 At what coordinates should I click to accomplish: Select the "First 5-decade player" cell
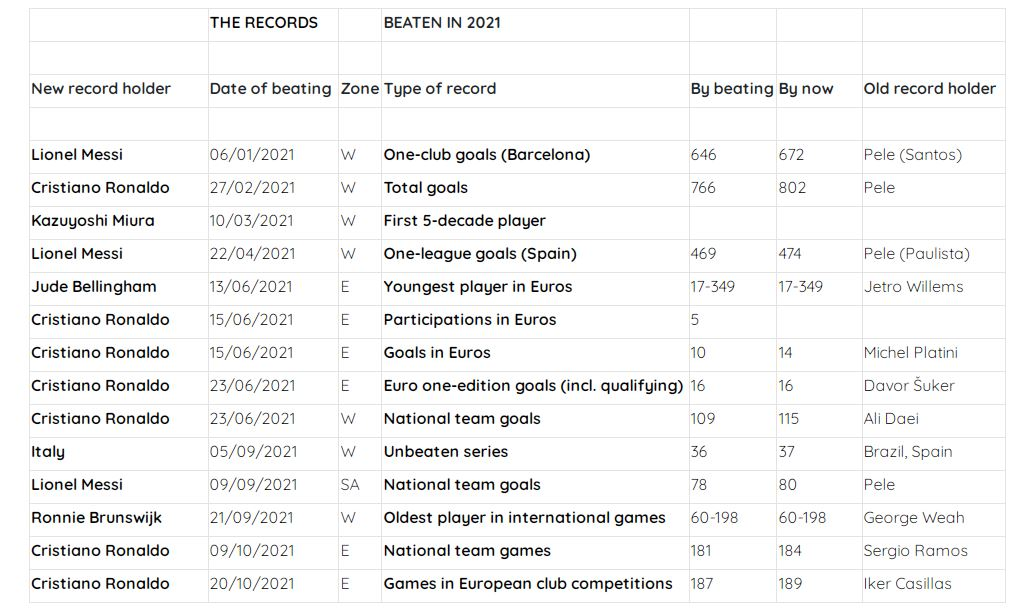[x=465, y=221]
